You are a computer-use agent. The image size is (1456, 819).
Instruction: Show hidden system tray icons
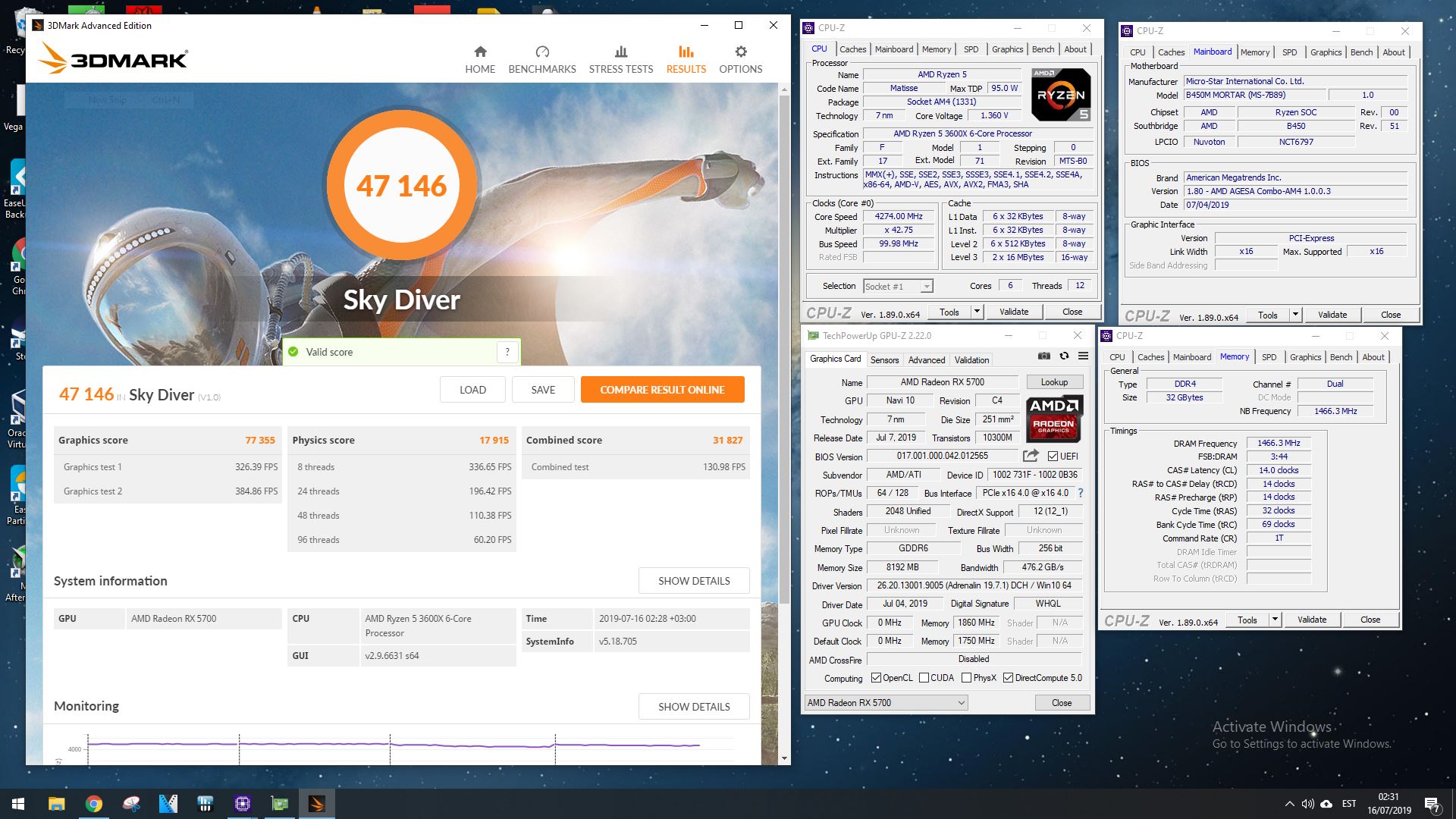pyautogui.click(x=1289, y=804)
